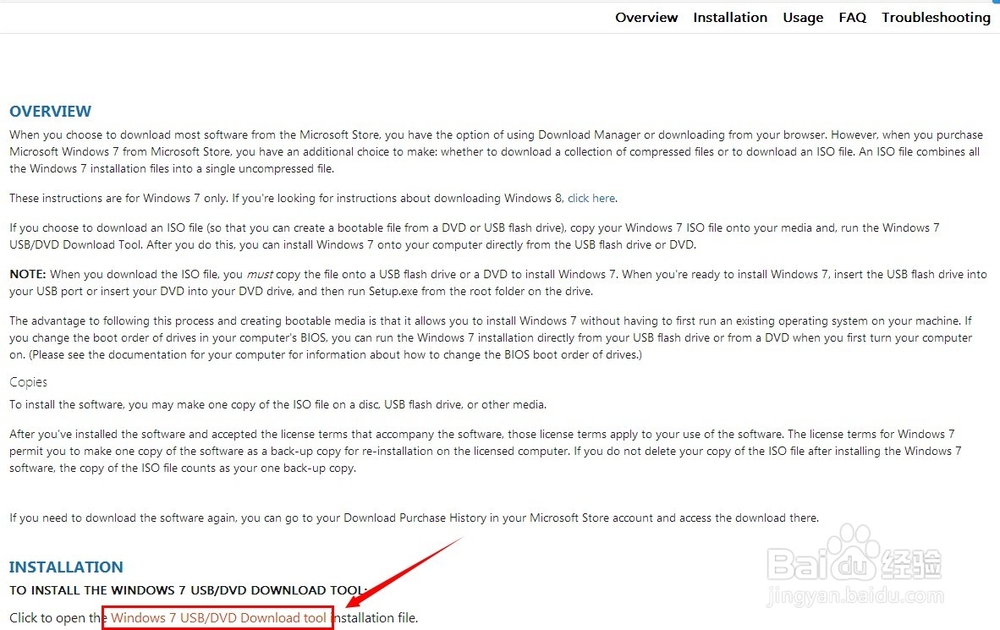Click 'TO INSTALL THE WINDOWS 7 USB/DVD DOWNLOAD TOOL' heading
Image resolution: width=1000 pixels, height=630 pixels.
188,590
